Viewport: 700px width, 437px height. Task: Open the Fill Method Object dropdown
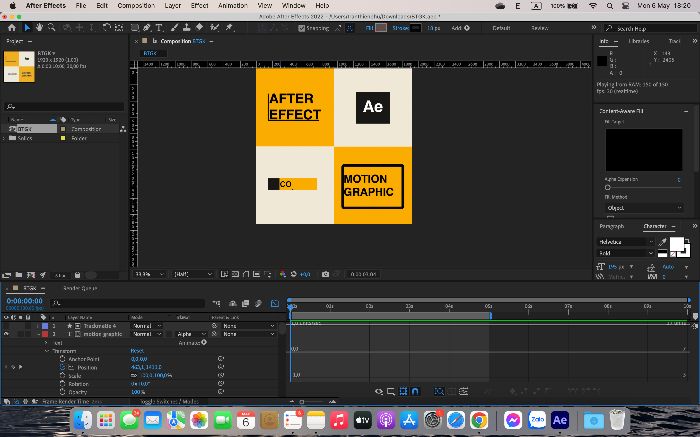tap(644, 208)
